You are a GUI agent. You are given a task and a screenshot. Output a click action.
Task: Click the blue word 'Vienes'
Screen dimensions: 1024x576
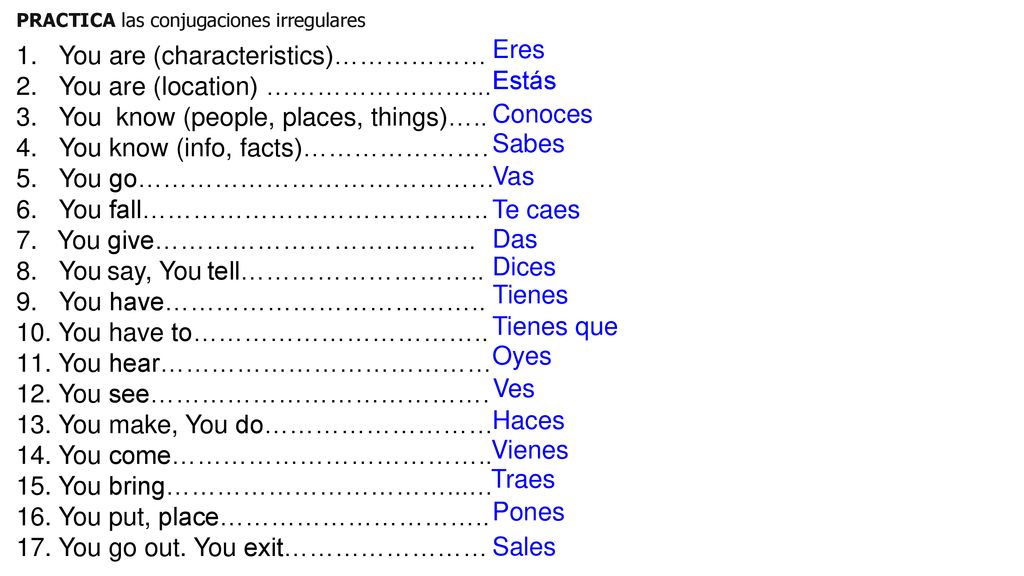pos(530,450)
